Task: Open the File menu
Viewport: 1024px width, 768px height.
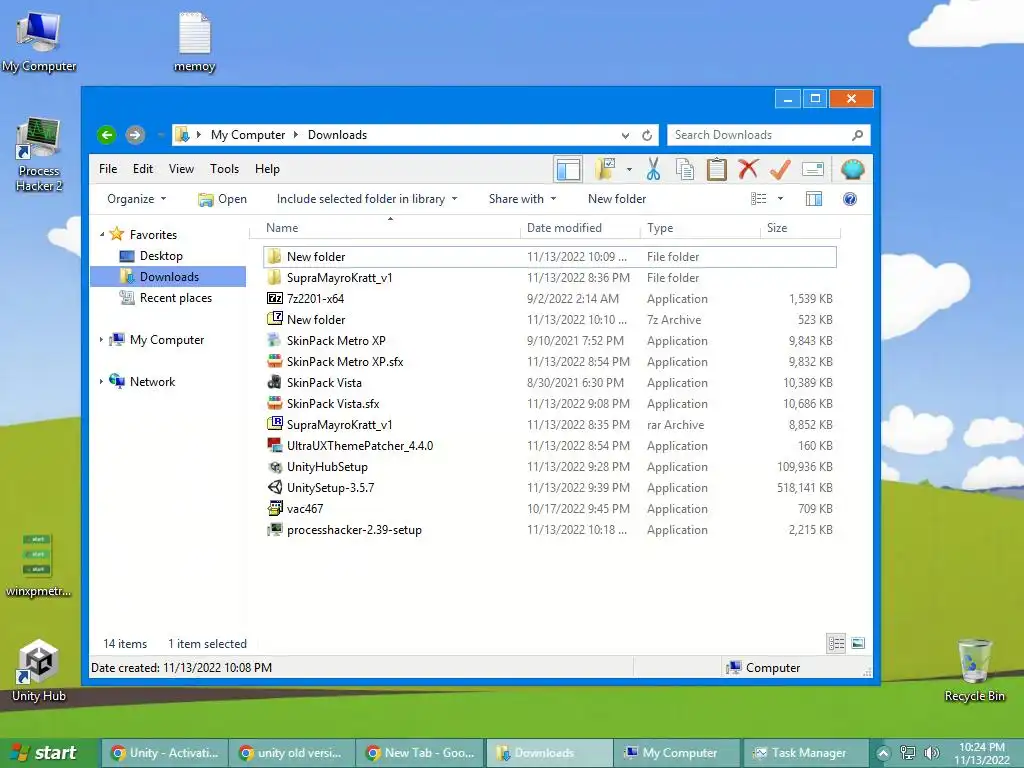Action: click(108, 169)
